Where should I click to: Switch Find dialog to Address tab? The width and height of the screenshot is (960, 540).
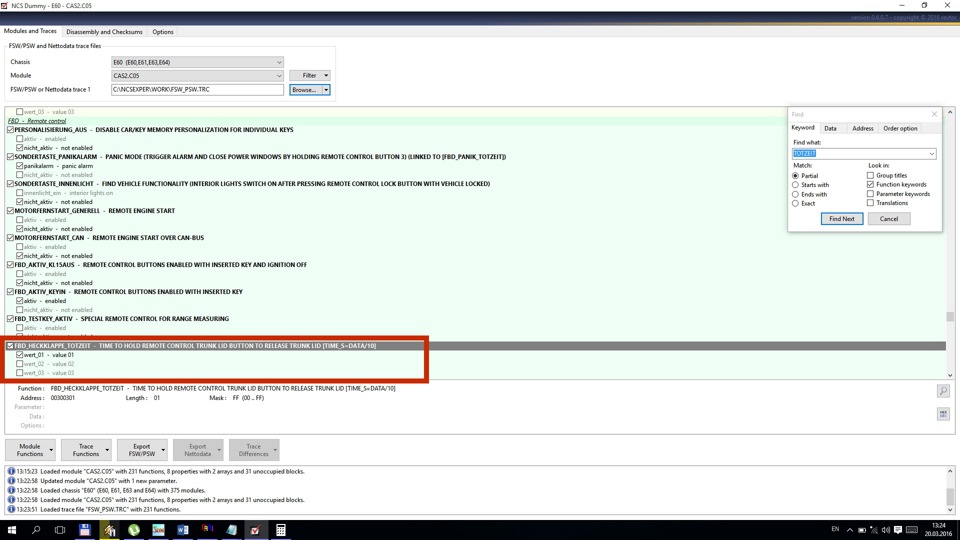point(863,129)
